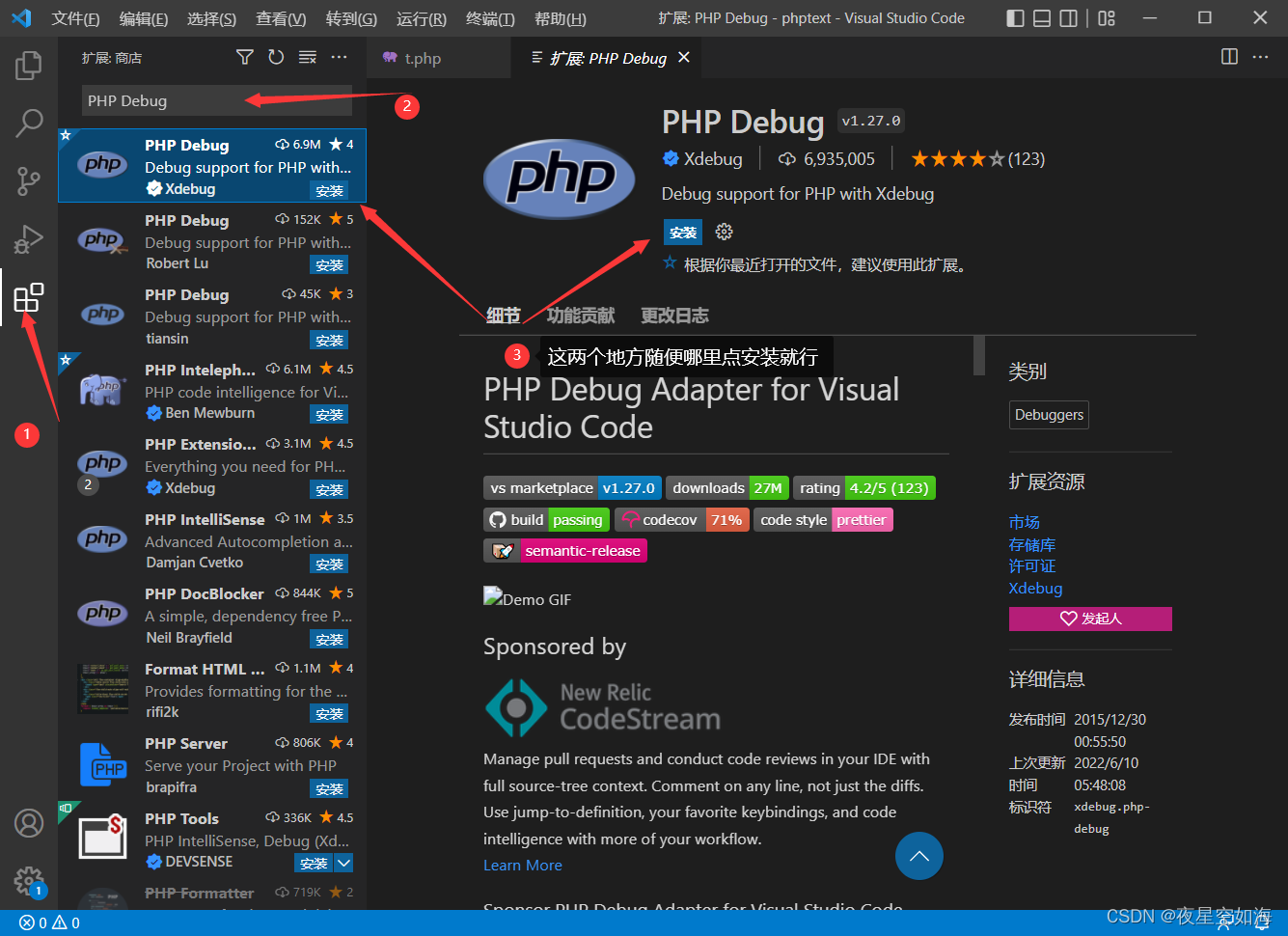This screenshot has width=1288, height=936.
Task: Open editor more actions ellipsis menu
Action: click(x=1261, y=57)
